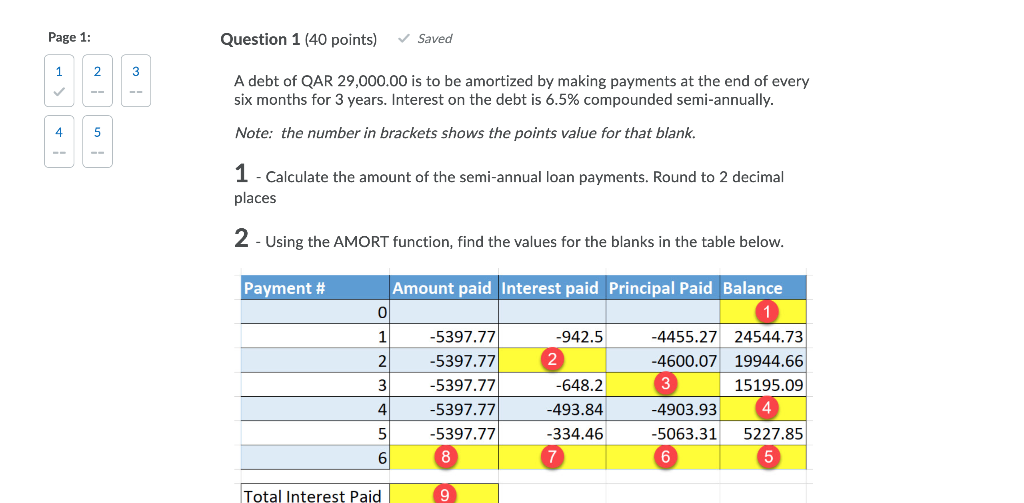1024x503 pixels.
Task: Click the -5397.77 amount in row 1
Action: coord(443,337)
